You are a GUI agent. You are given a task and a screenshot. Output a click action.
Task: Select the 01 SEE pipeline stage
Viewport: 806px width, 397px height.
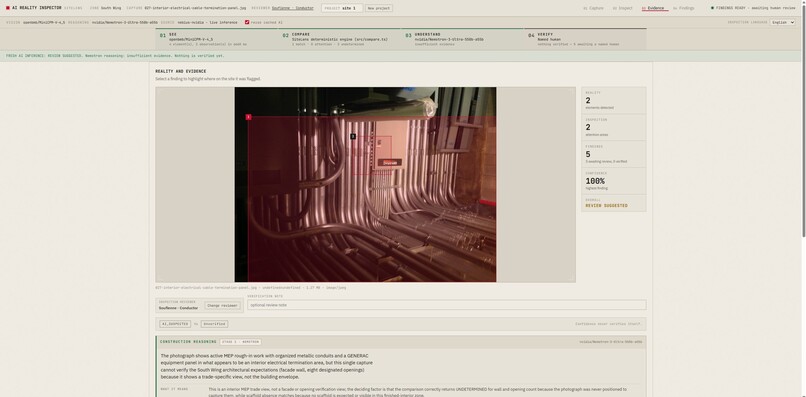[217, 39]
